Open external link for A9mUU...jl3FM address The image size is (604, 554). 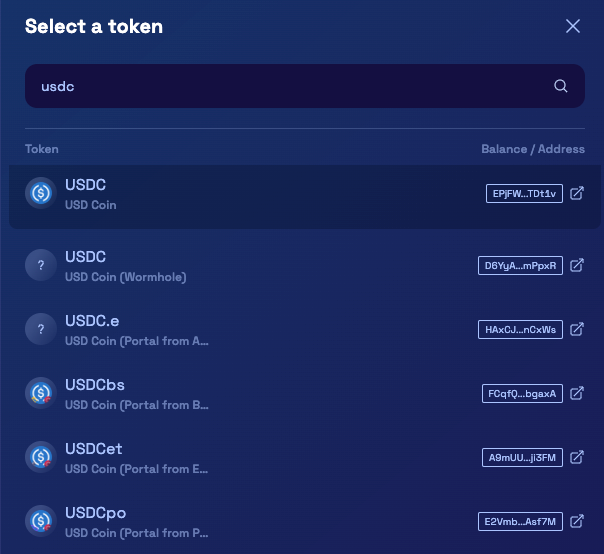click(x=577, y=457)
